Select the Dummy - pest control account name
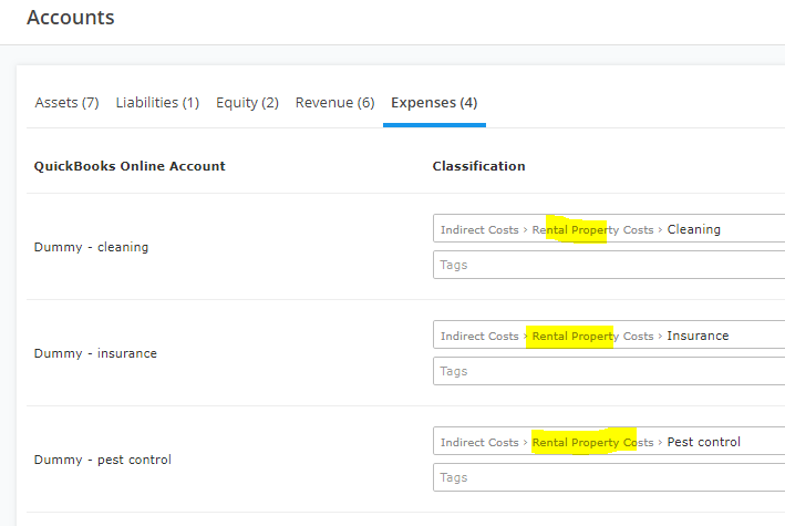This screenshot has height=526, width=785. 103,459
